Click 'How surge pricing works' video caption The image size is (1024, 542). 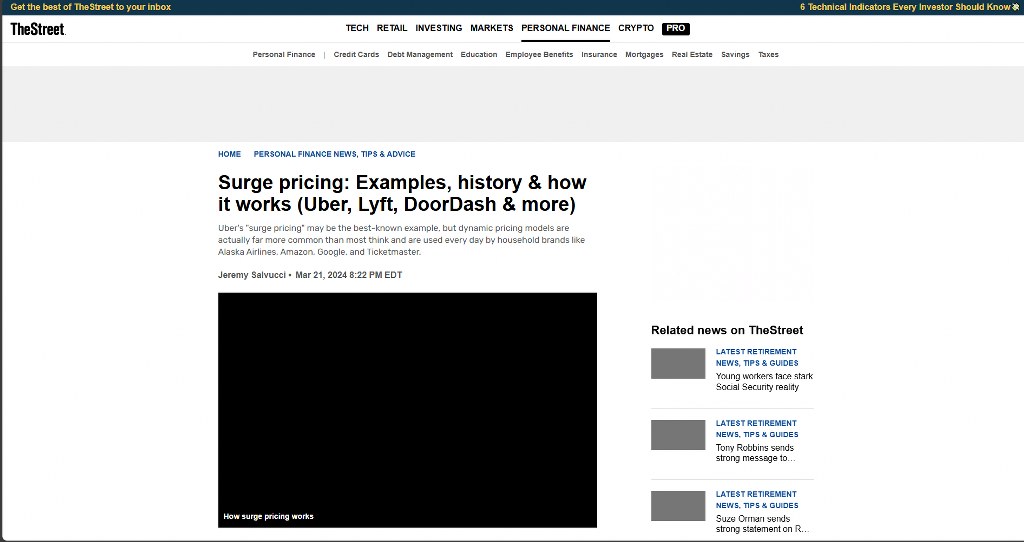tap(268, 517)
